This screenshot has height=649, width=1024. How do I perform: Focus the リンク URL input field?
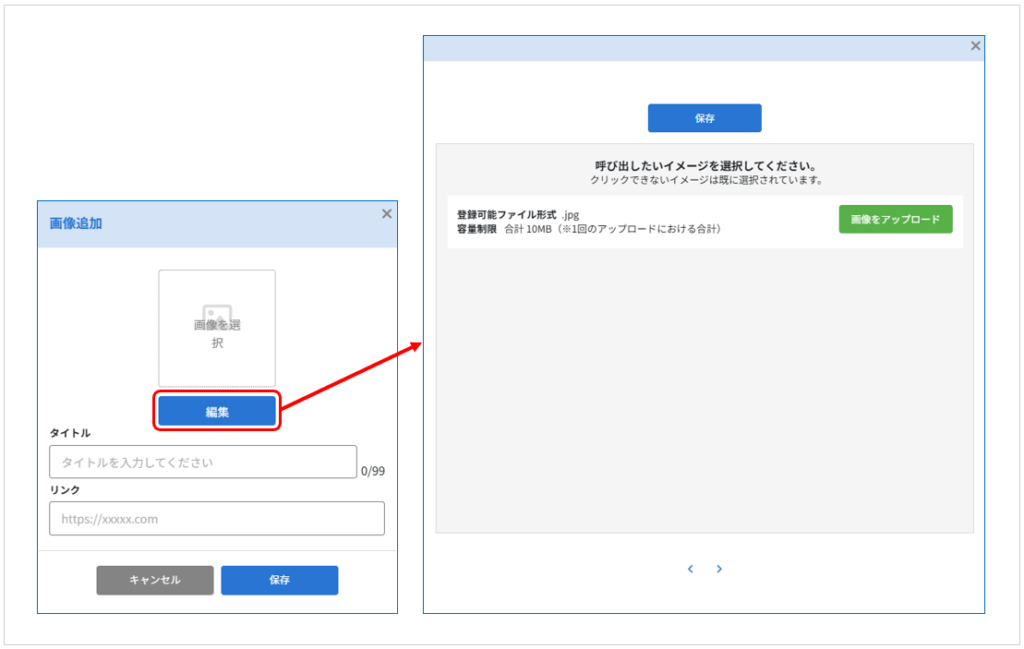217,519
